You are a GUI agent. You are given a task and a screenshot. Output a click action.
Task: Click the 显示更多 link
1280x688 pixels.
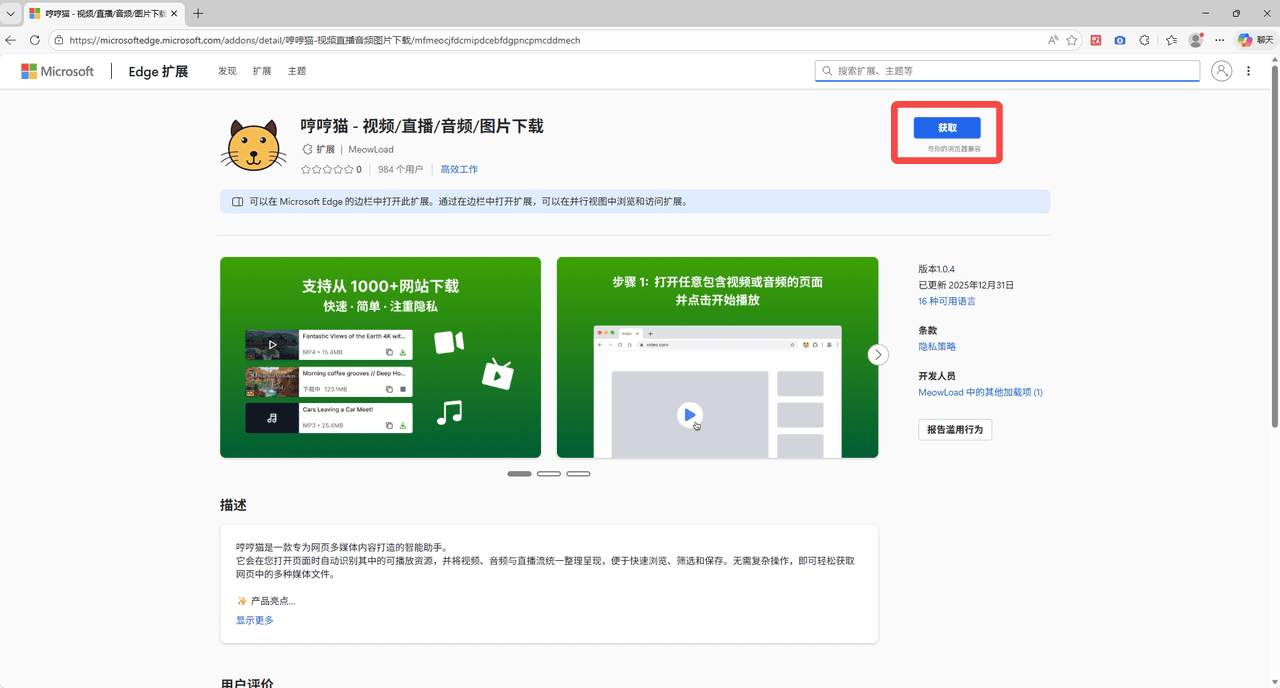point(254,620)
